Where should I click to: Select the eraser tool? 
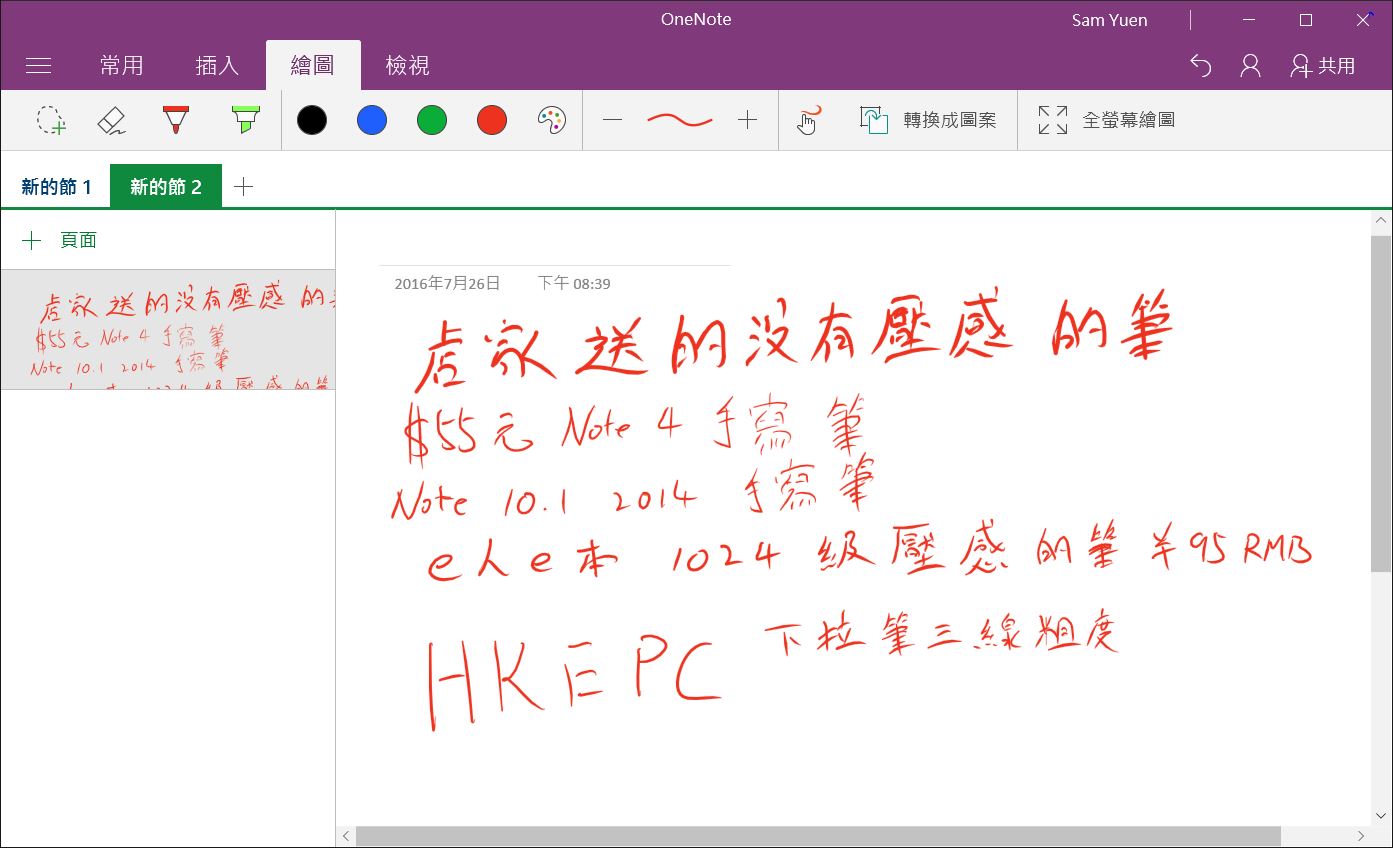coord(112,120)
